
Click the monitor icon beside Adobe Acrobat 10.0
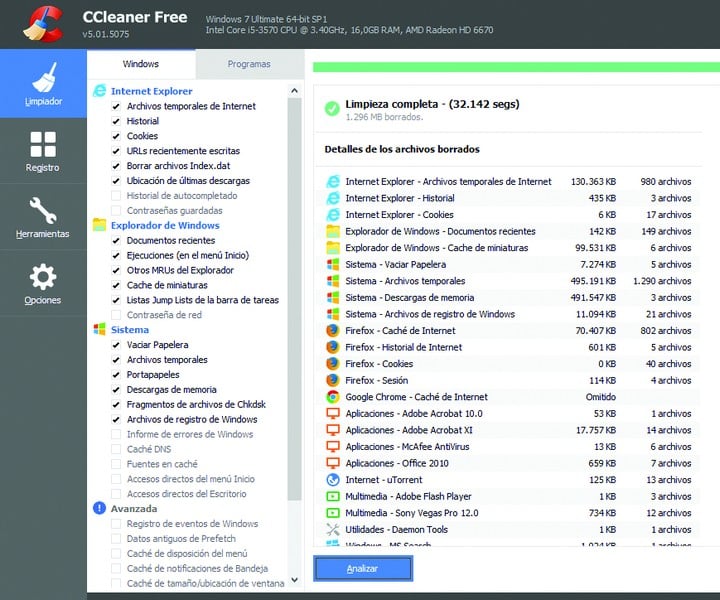333,413
